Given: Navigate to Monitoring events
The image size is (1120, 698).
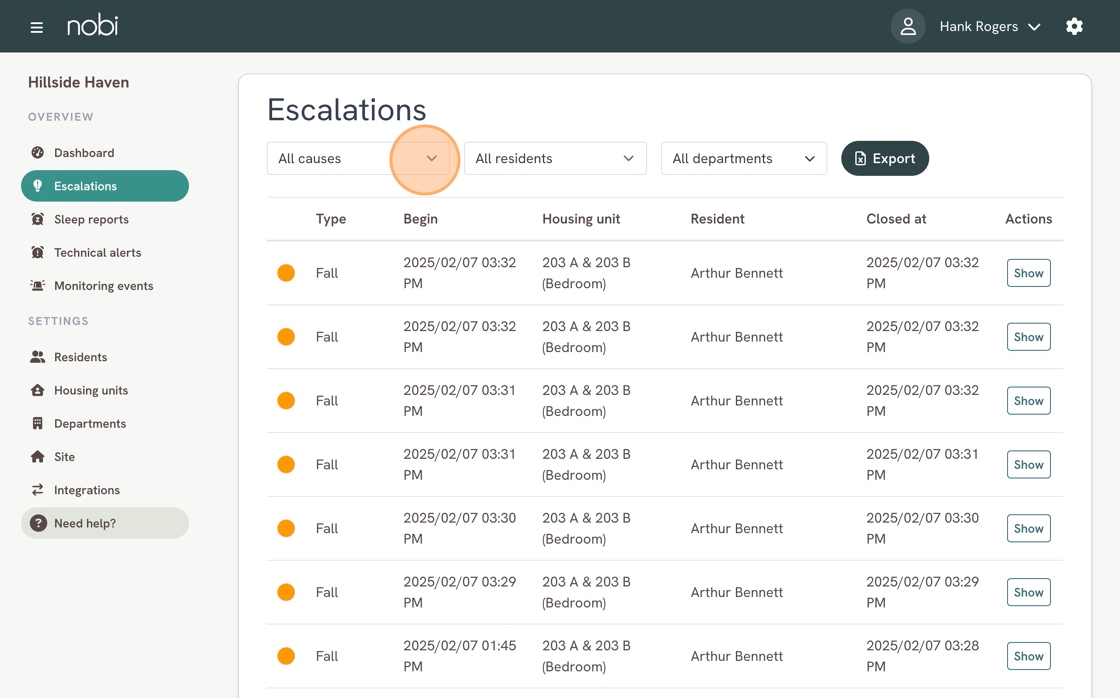Looking at the screenshot, I should [x=105, y=285].
